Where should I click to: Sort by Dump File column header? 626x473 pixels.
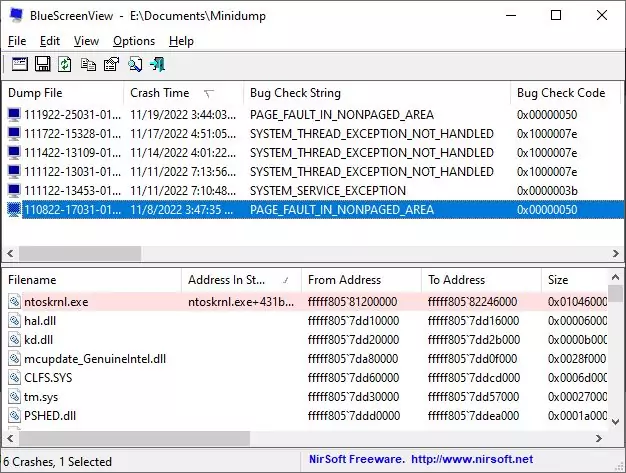(x=63, y=93)
